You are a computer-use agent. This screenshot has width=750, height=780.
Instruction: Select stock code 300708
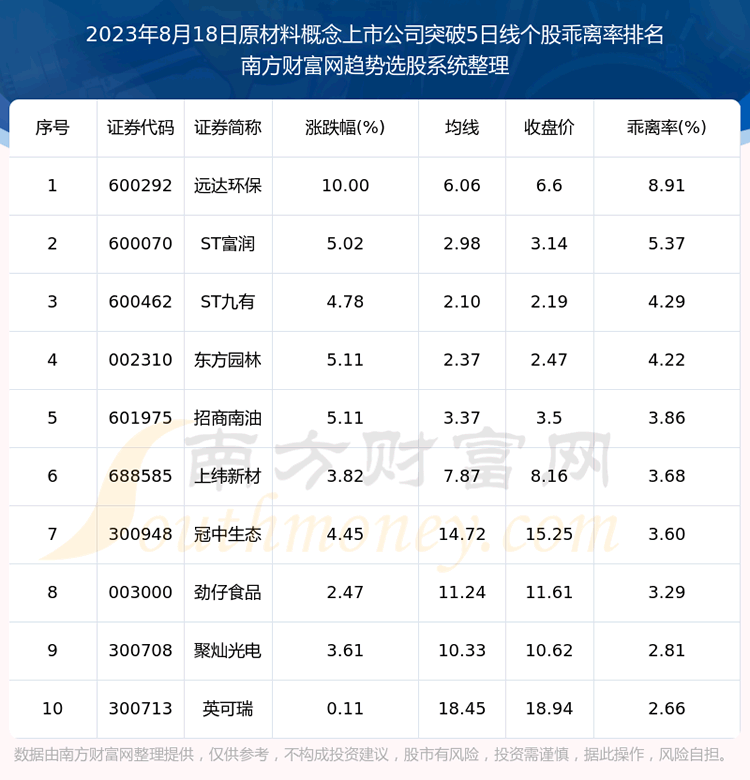(140, 651)
